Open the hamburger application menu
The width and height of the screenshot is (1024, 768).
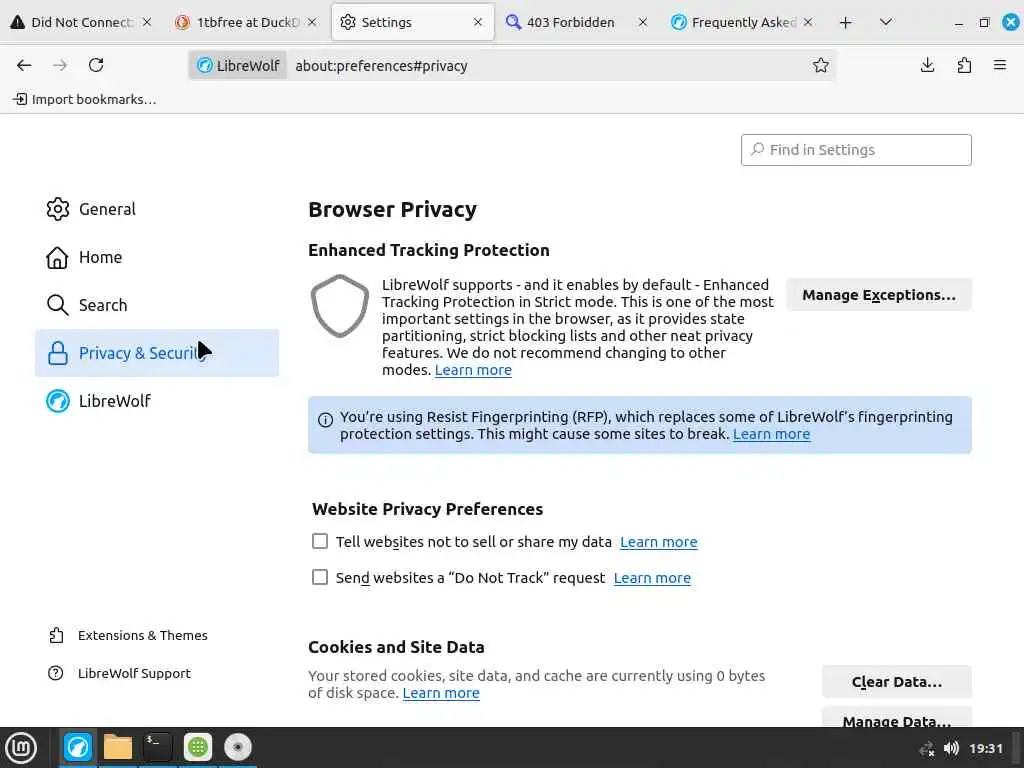[1000, 65]
